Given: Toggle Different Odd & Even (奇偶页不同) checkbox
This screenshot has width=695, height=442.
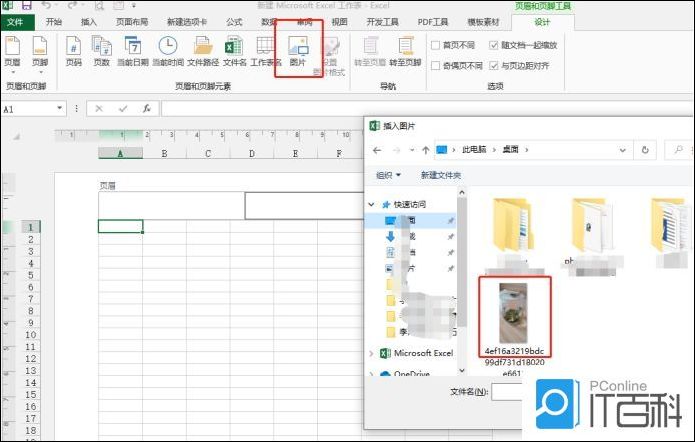Looking at the screenshot, I should [x=435, y=66].
